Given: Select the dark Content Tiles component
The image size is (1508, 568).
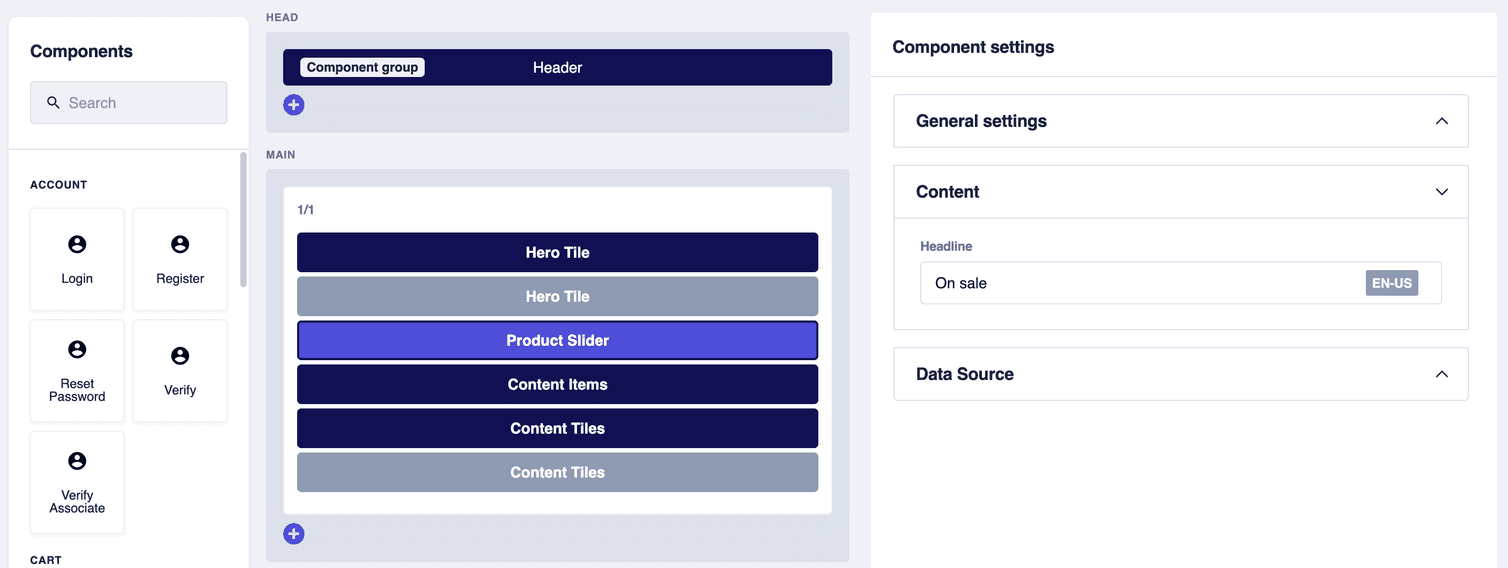Looking at the screenshot, I should pos(557,429).
